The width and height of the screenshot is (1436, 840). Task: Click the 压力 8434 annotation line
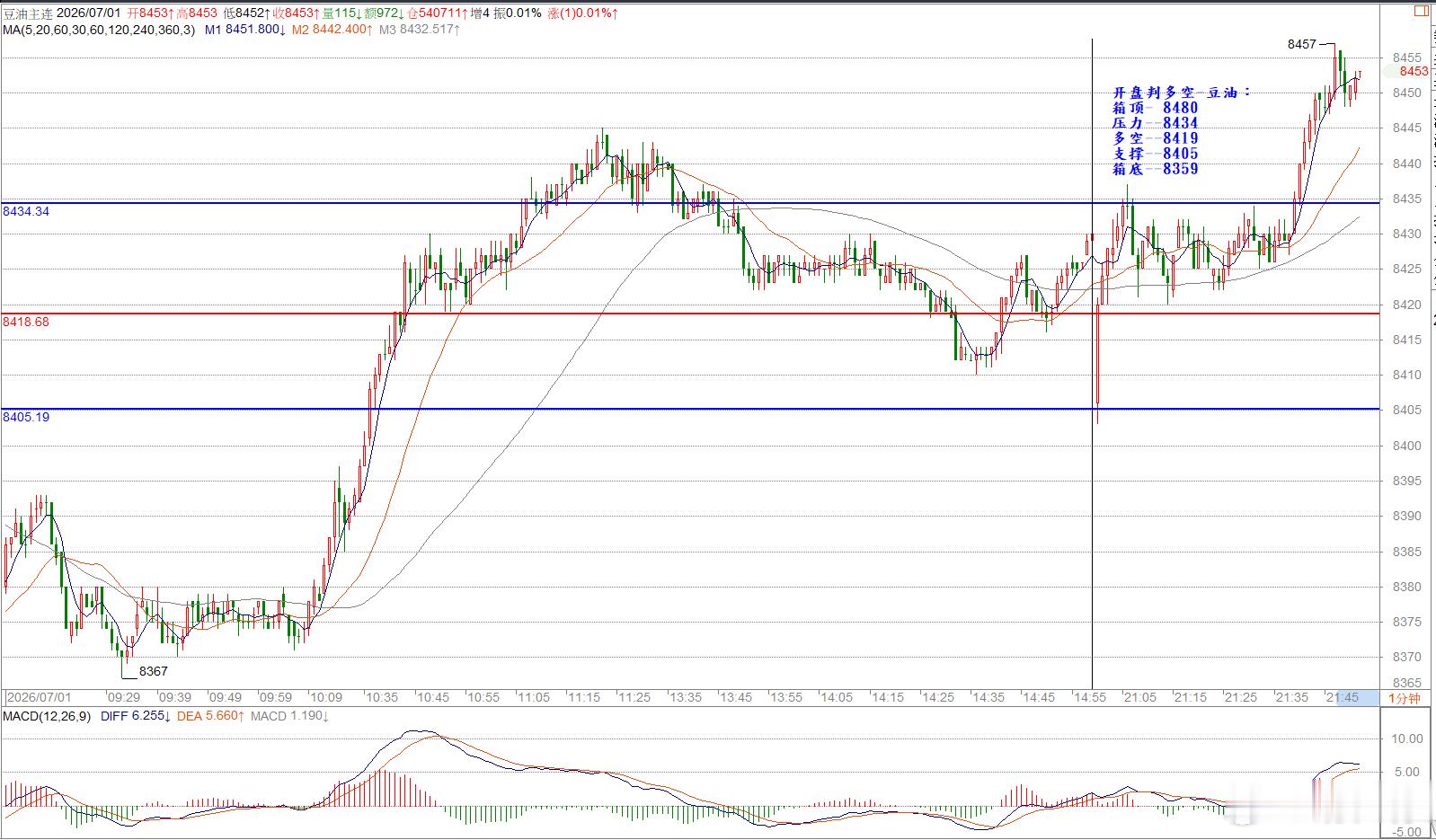[x=1155, y=123]
